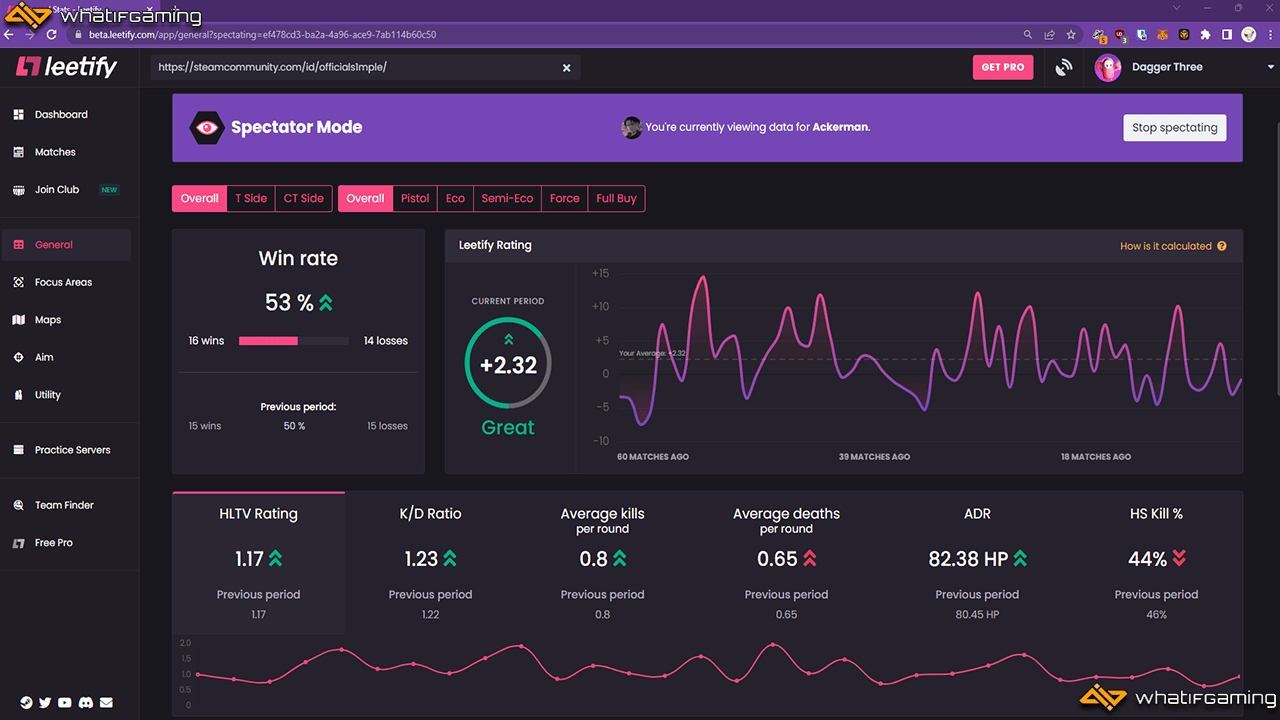This screenshot has height=720, width=1280.
Task: Click the Free Pro sidebar link
Action: point(65,543)
